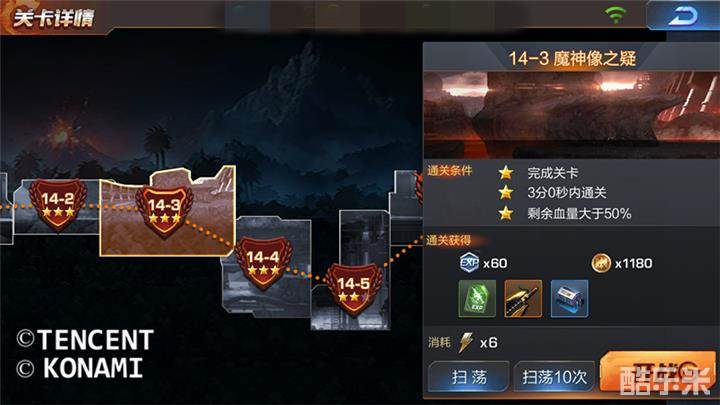Open the 14-5 stage badge
This screenshot has height=405, width=720.
[354, 290]
